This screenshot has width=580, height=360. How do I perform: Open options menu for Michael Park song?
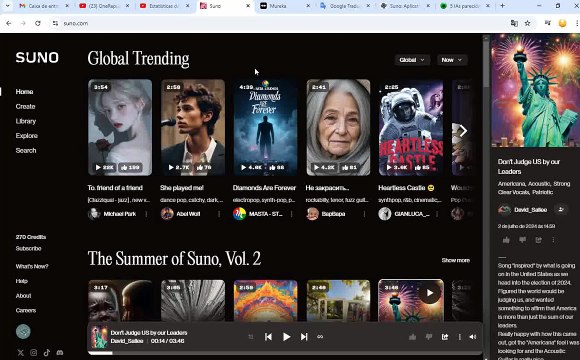click(146, 214)
